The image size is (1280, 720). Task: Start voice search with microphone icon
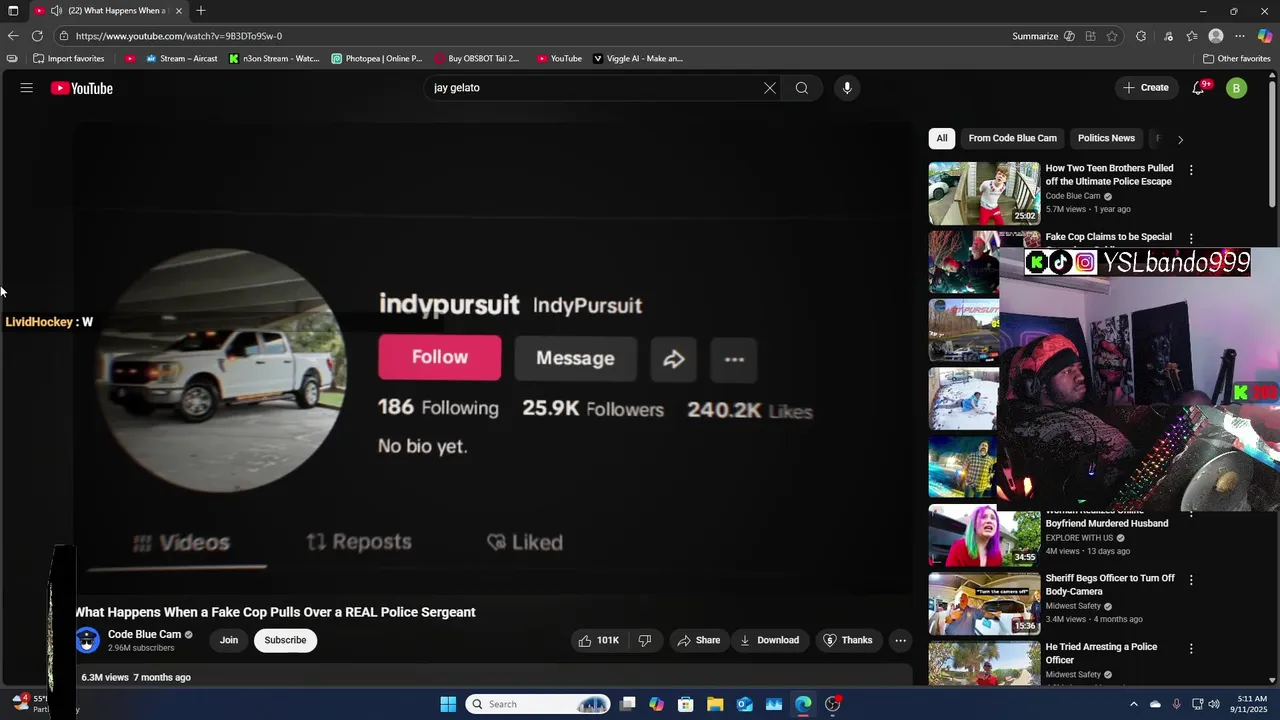pos(847,88)
